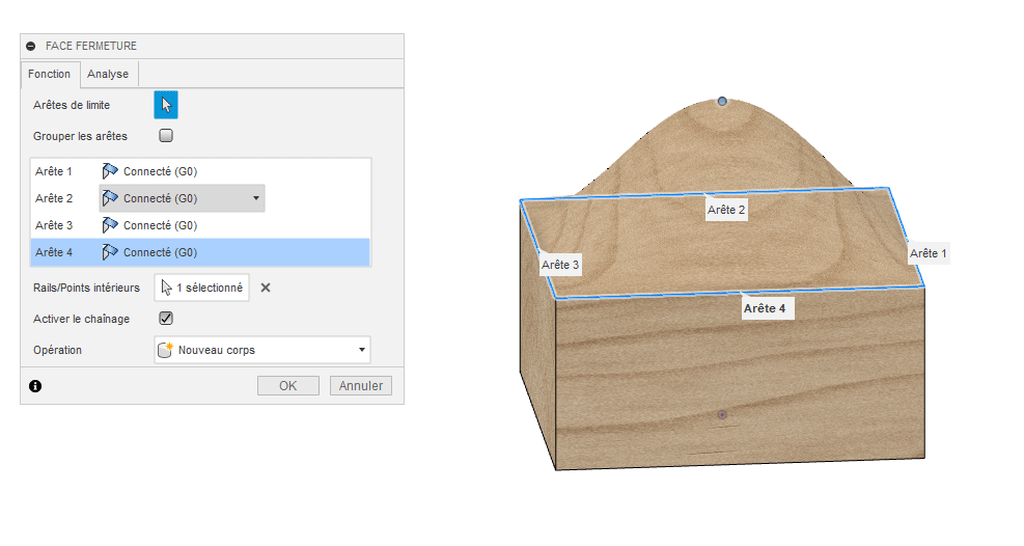The height and width of the screenshot is (546, 1024).
Task: Click the Arête 3 continuity icon
Action: click(x=110, y=225)
